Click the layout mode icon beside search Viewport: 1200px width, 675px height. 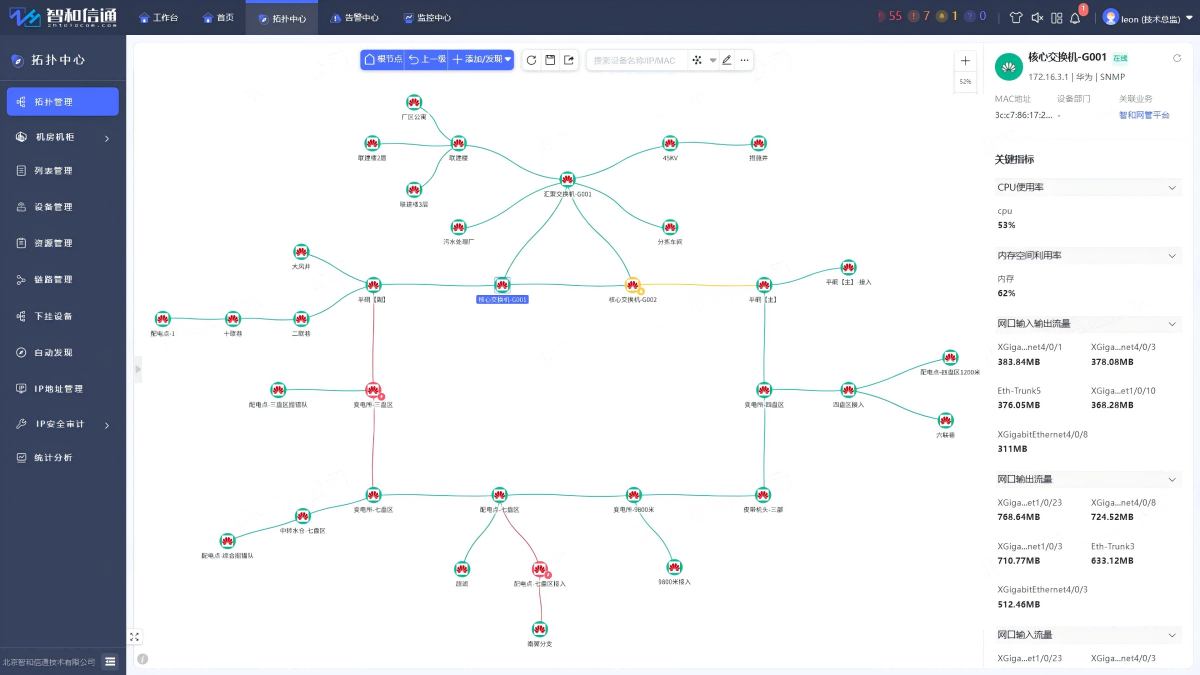[x=697, y=60]
